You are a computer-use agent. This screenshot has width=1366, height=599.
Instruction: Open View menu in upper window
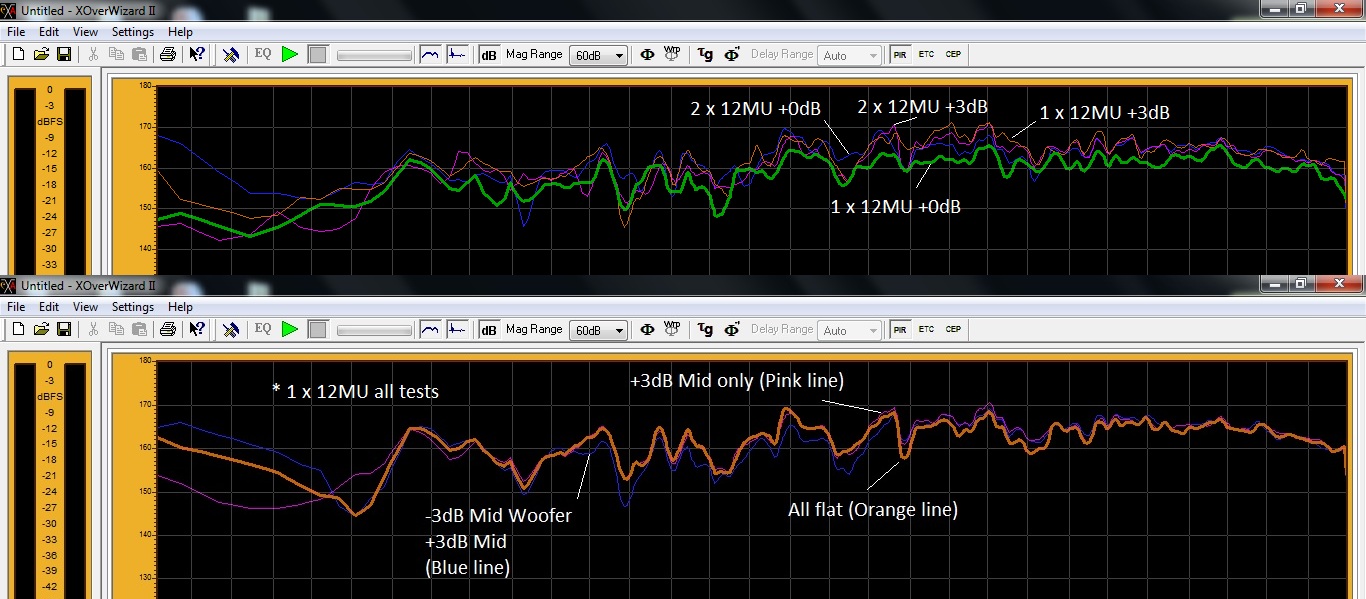point(85,32)
